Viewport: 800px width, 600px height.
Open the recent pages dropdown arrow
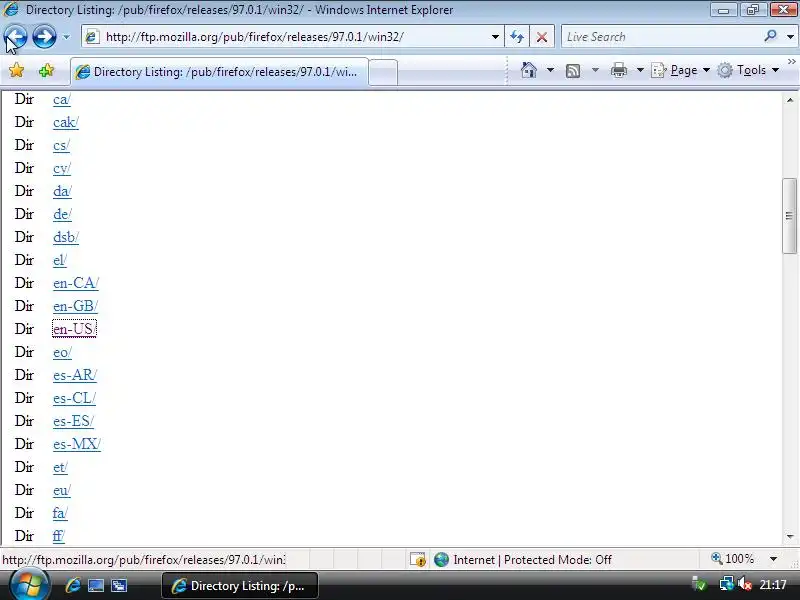pos(66,37)
